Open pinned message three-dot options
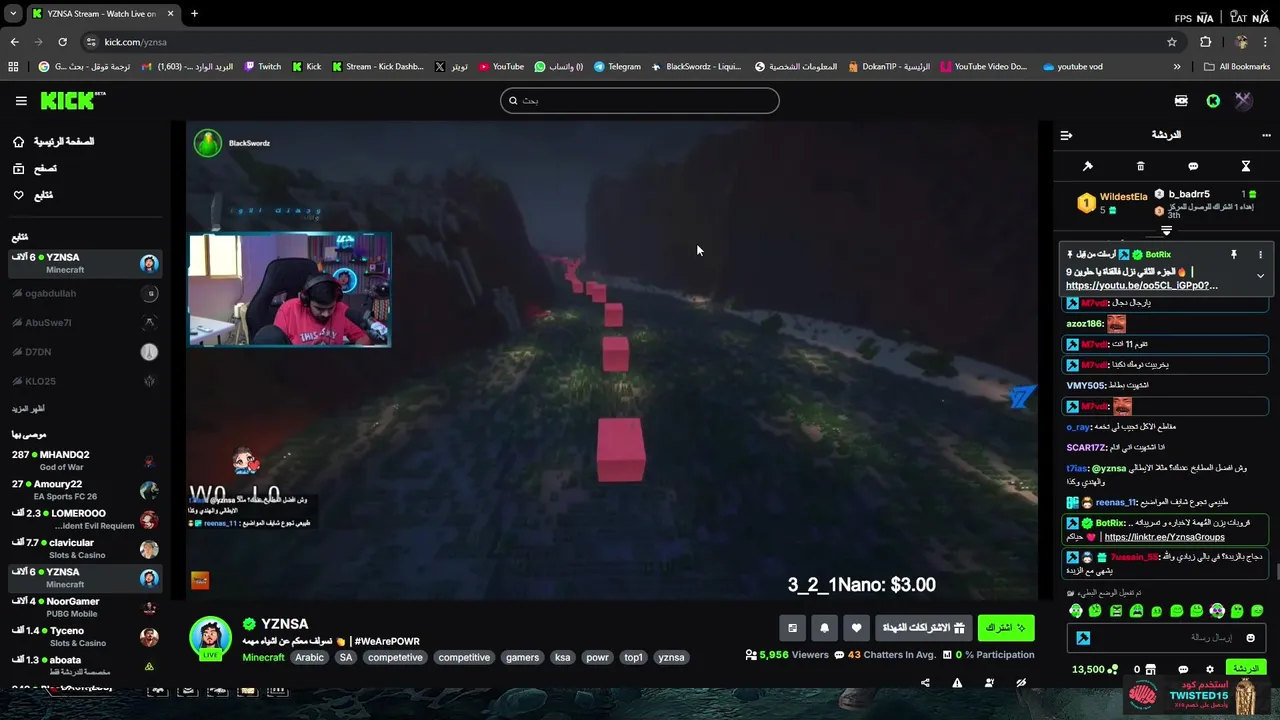 [x=1260, y=255]
